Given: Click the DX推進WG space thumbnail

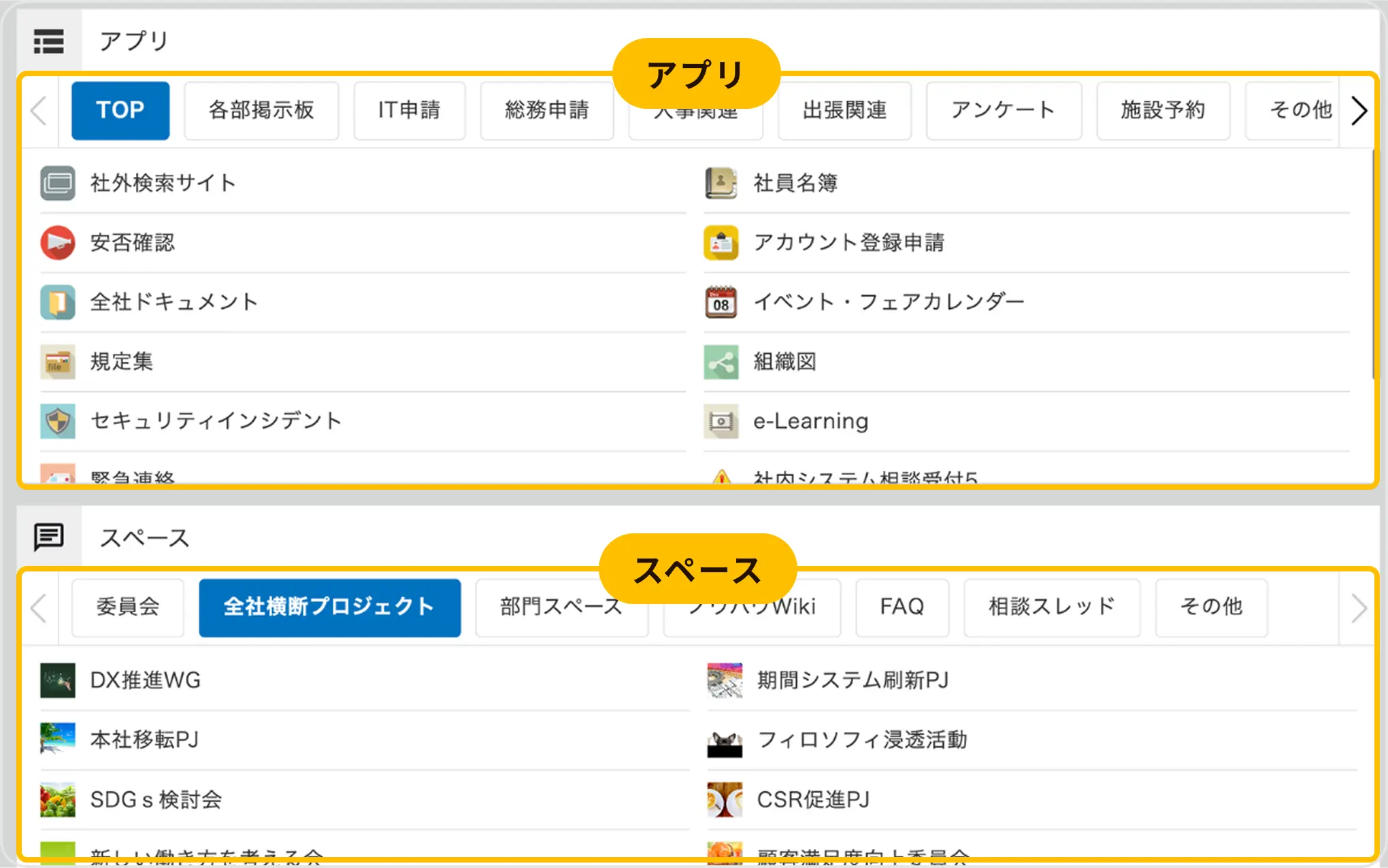Looking at the screenshot, I should point(58,680).
